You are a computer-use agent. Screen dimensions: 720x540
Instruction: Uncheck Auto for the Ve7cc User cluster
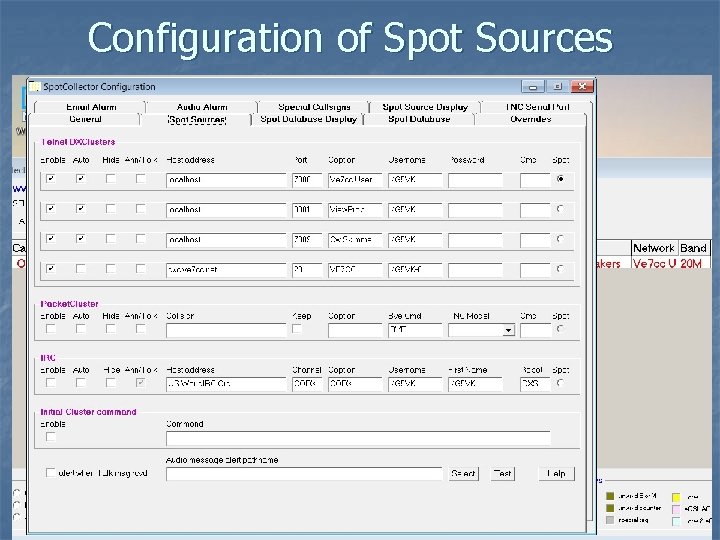[x=80, y=179]
